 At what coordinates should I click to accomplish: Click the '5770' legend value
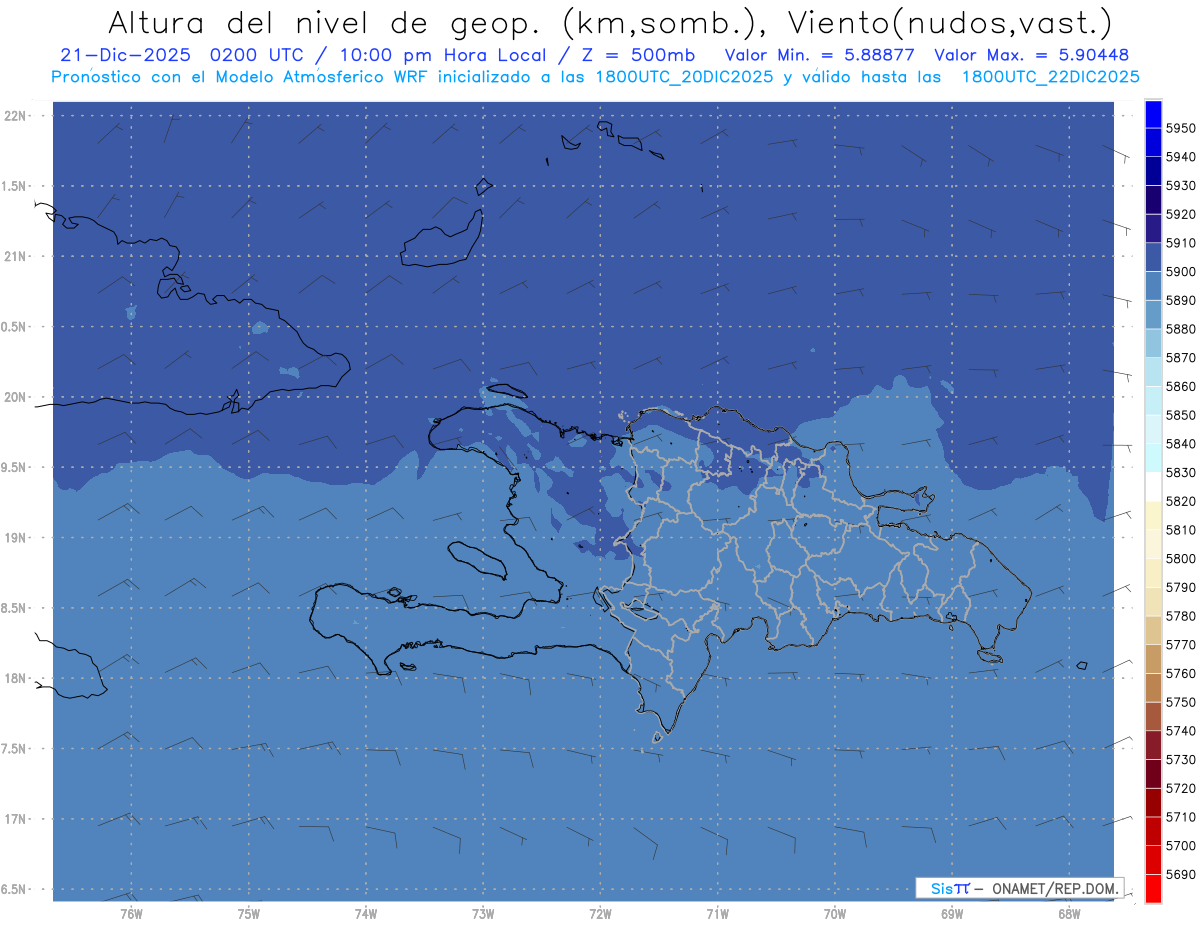pos(1180,644)
